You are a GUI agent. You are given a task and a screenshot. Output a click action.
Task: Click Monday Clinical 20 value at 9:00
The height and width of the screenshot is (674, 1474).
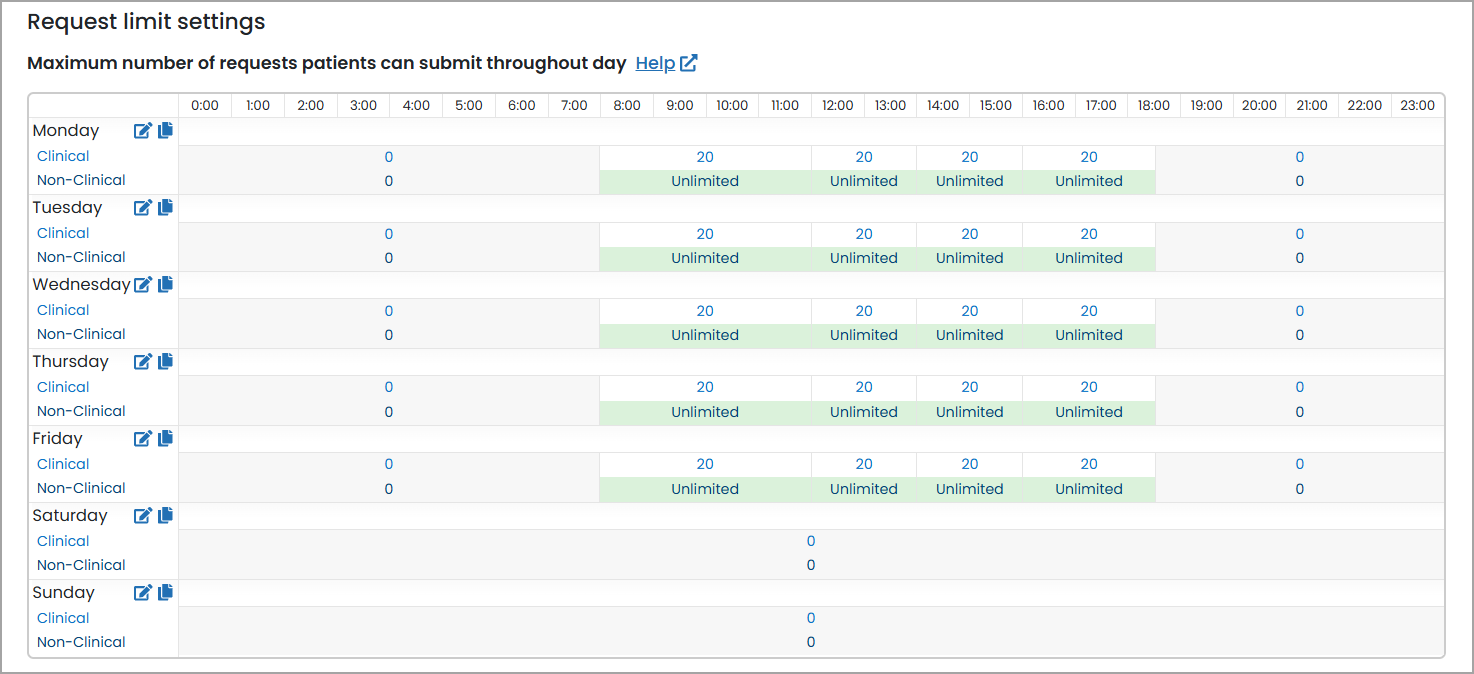coord(705,157)
